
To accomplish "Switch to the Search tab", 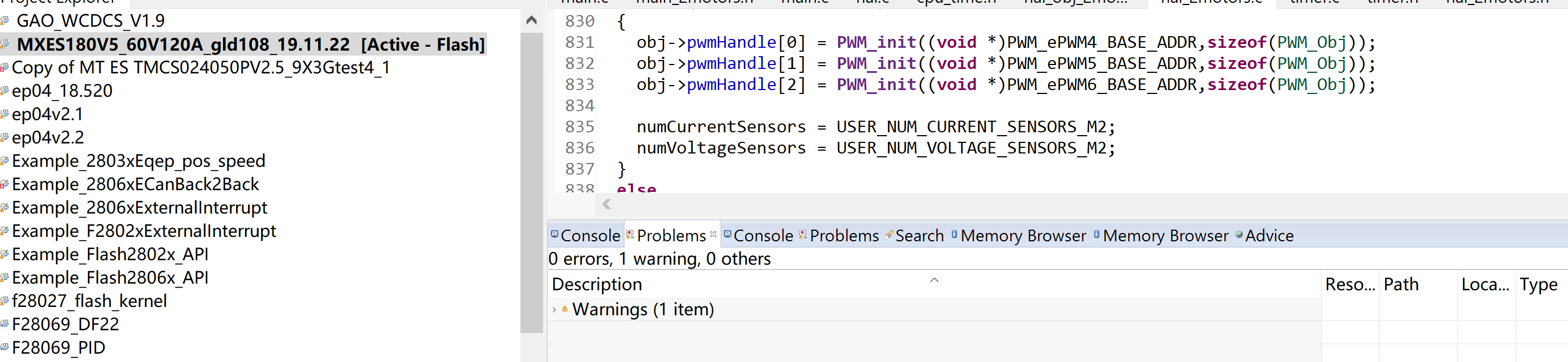I will 919,235.
